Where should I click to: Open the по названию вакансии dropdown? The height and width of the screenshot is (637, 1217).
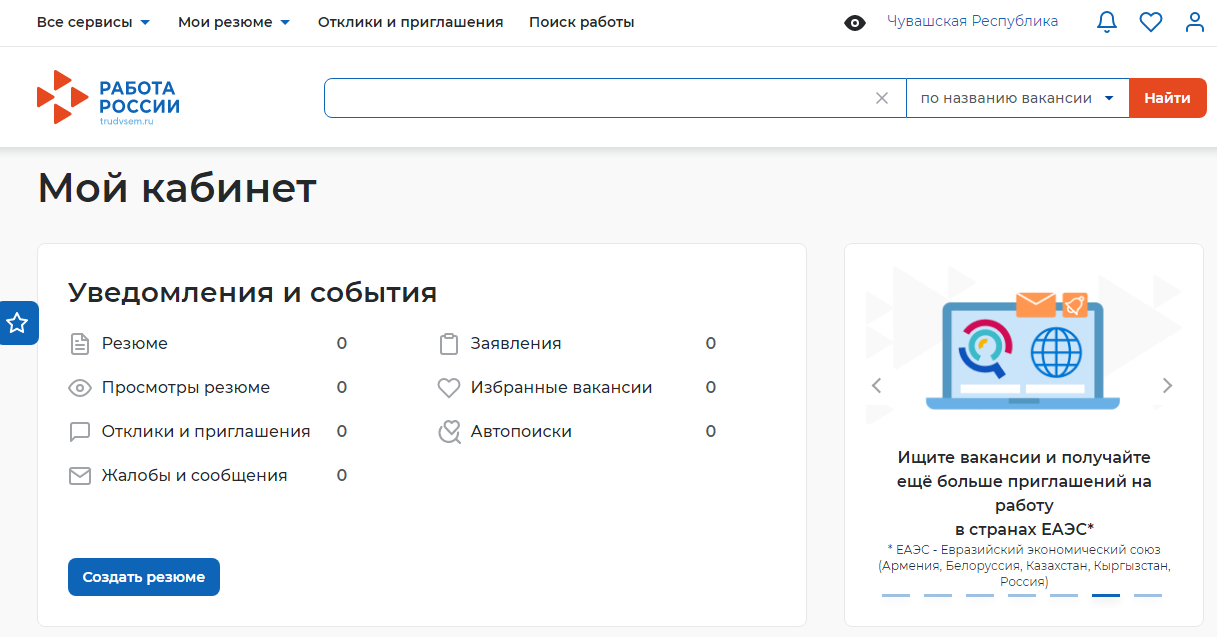[1017, 98]
